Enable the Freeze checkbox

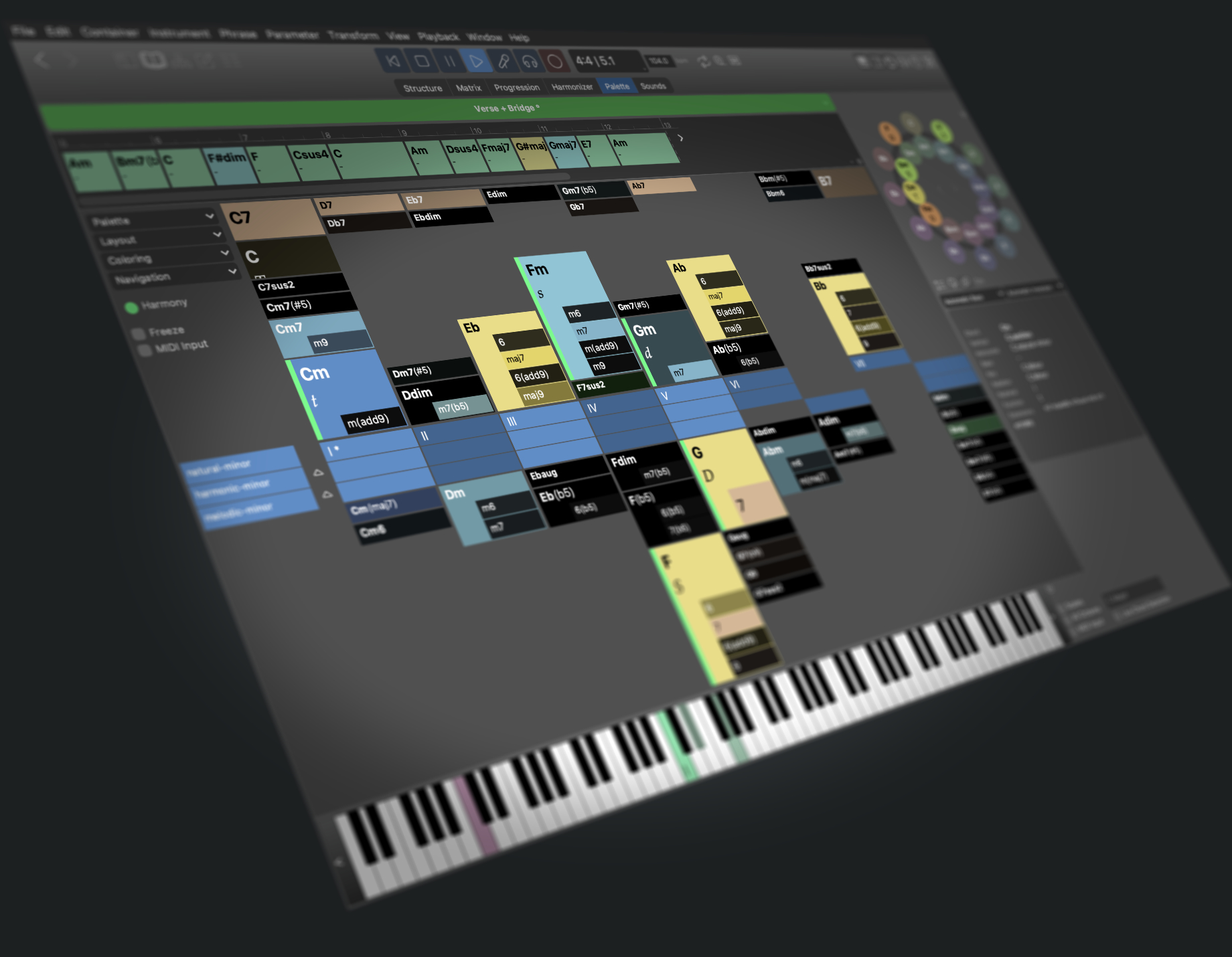[x=139, y=334]
